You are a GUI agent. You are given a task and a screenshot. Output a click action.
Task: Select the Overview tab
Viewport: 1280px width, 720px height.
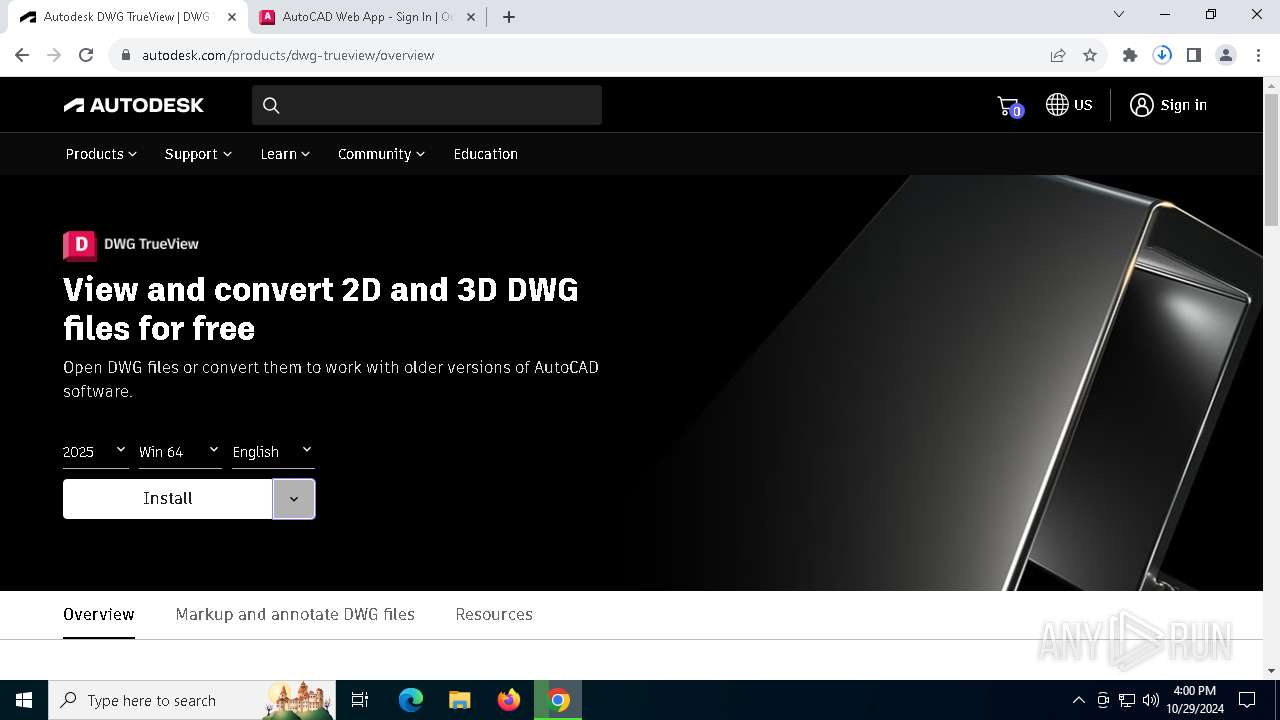pos(99,614)
